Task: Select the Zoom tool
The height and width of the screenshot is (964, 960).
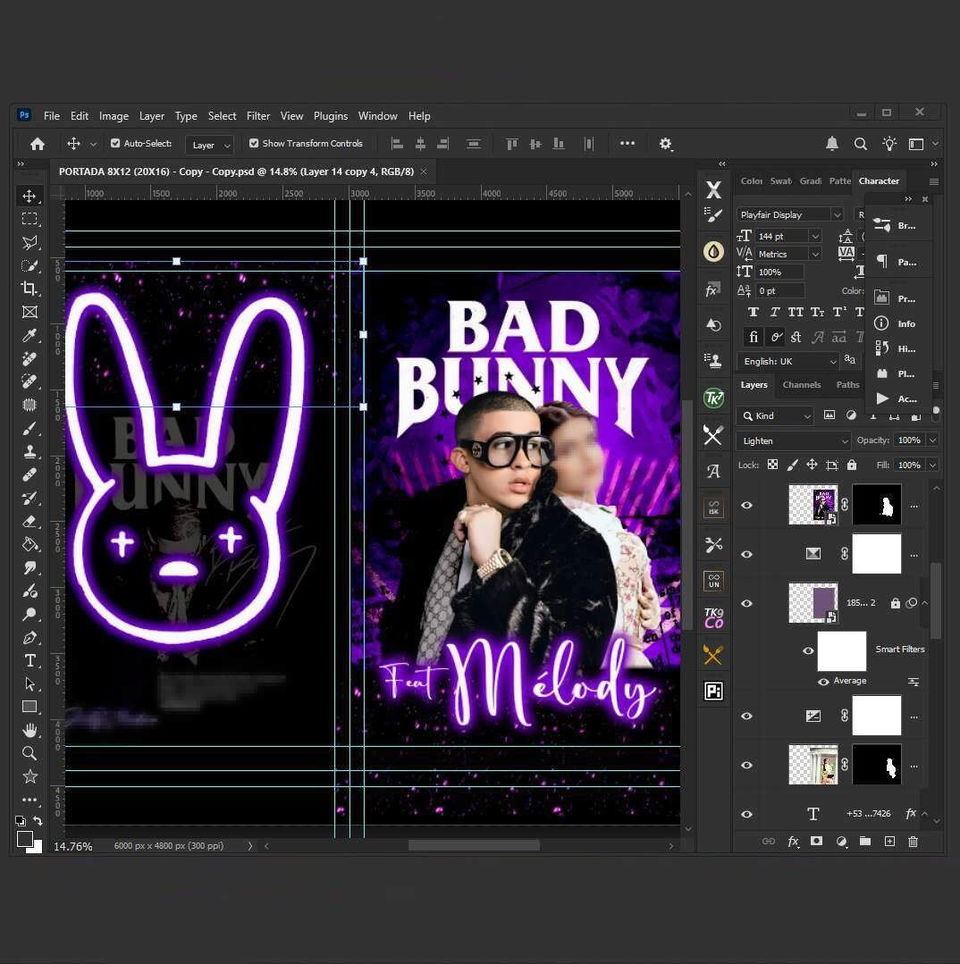Action: [x=29, y=754]
